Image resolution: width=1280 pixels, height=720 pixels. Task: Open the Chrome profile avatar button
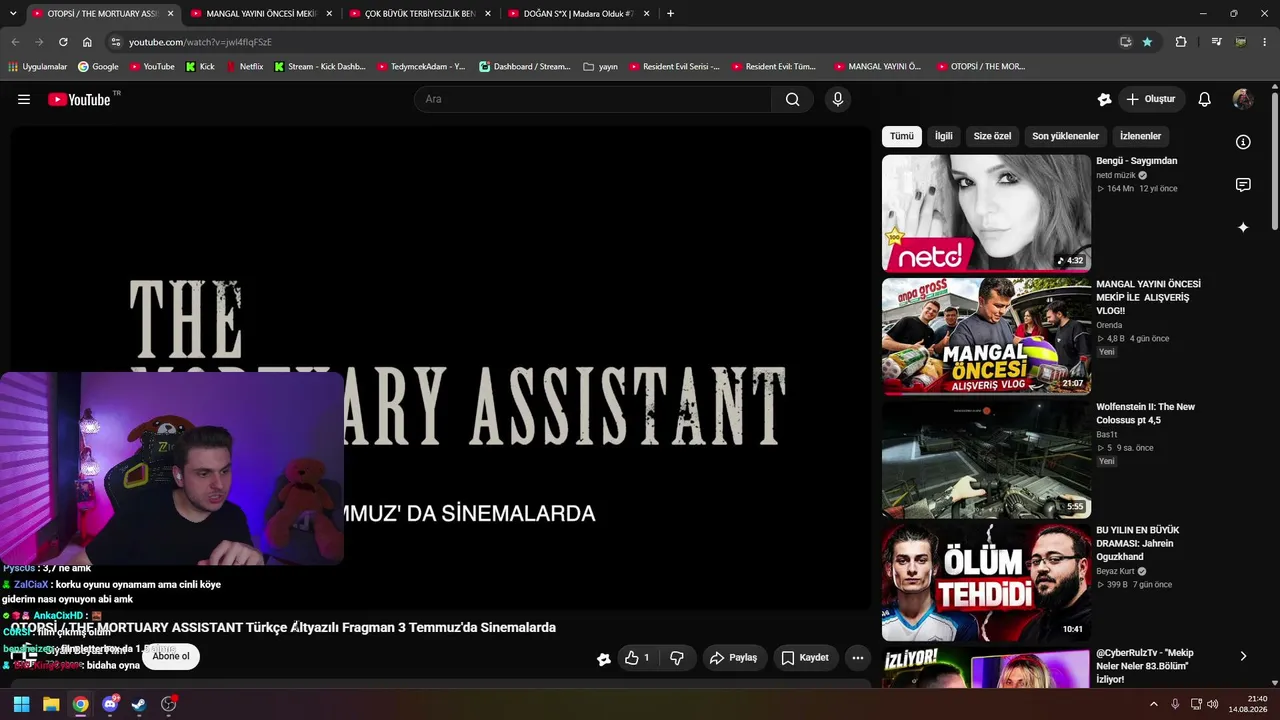[1241, 42]
